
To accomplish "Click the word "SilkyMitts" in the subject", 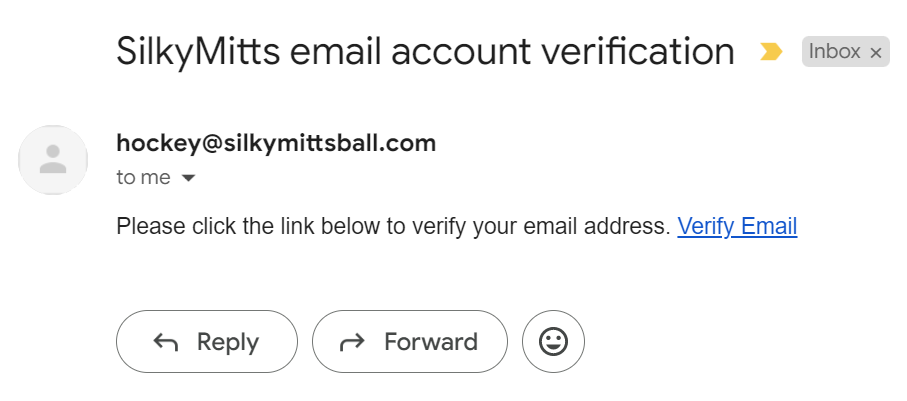I will pyautogui.click(x=198, y=51).
